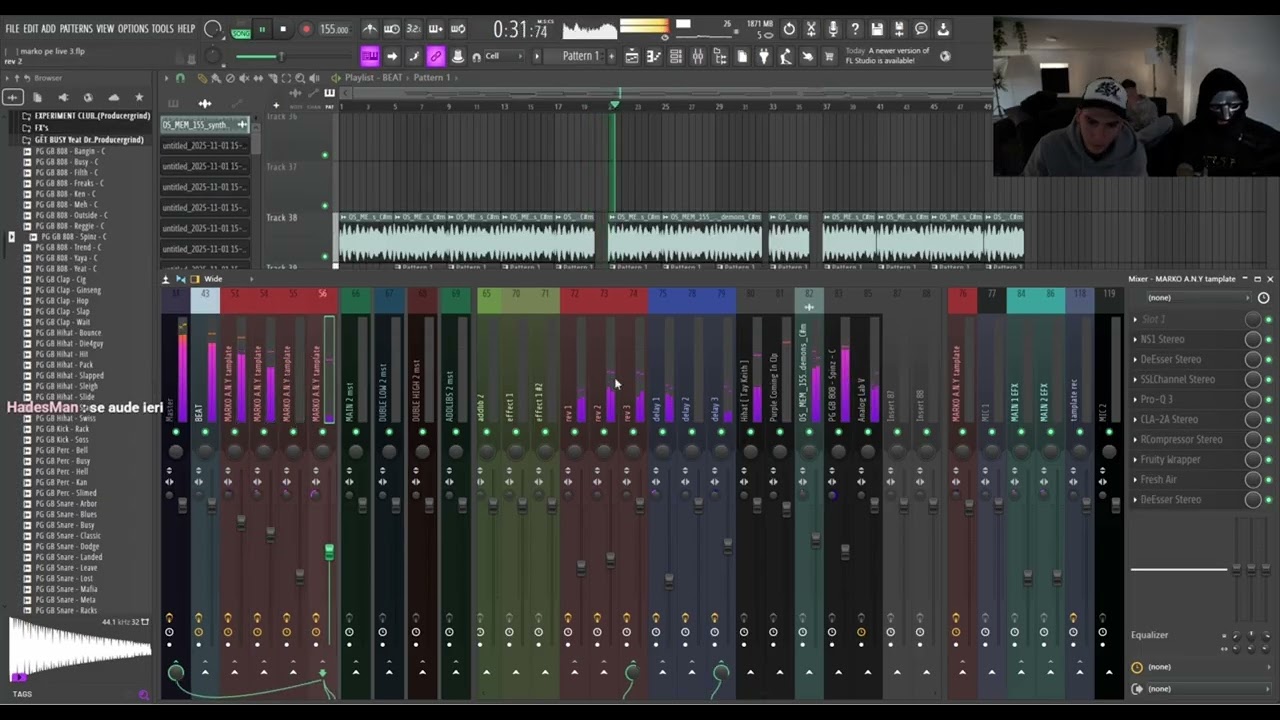Image resolution: width=1280 pixels, height=720 pixels.
Task: Click the Stop playback button
Action: coord(283,29)
